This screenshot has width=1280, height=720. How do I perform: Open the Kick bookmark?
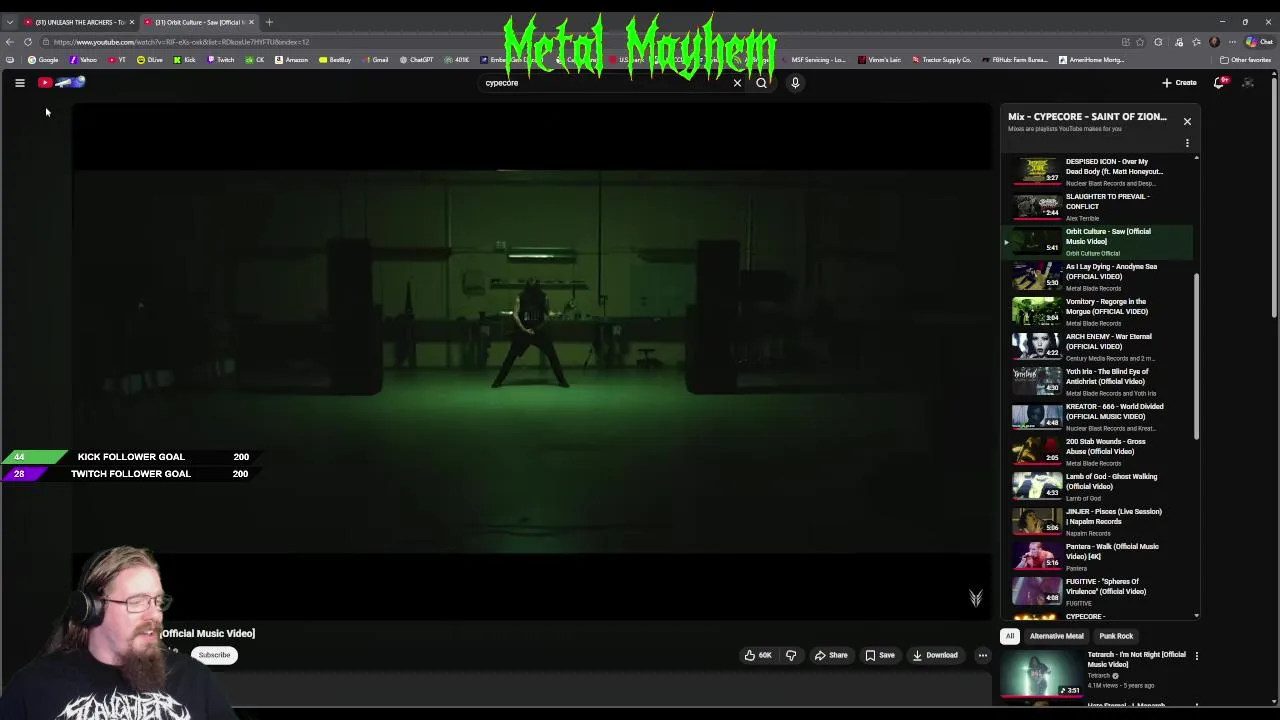pyautogui.click(x=185, y=60)
